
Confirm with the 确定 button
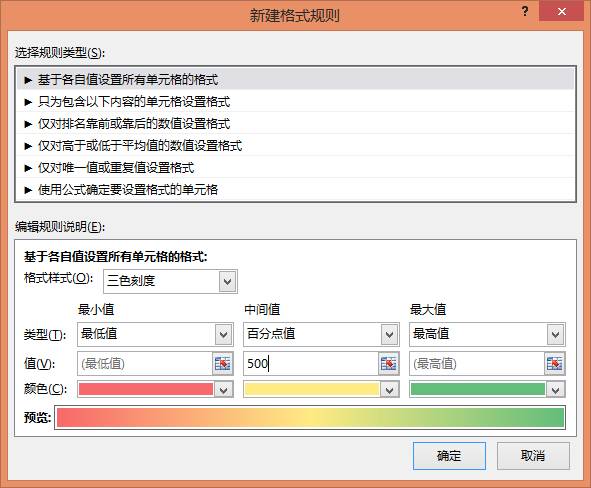click(x=449, y=456)
